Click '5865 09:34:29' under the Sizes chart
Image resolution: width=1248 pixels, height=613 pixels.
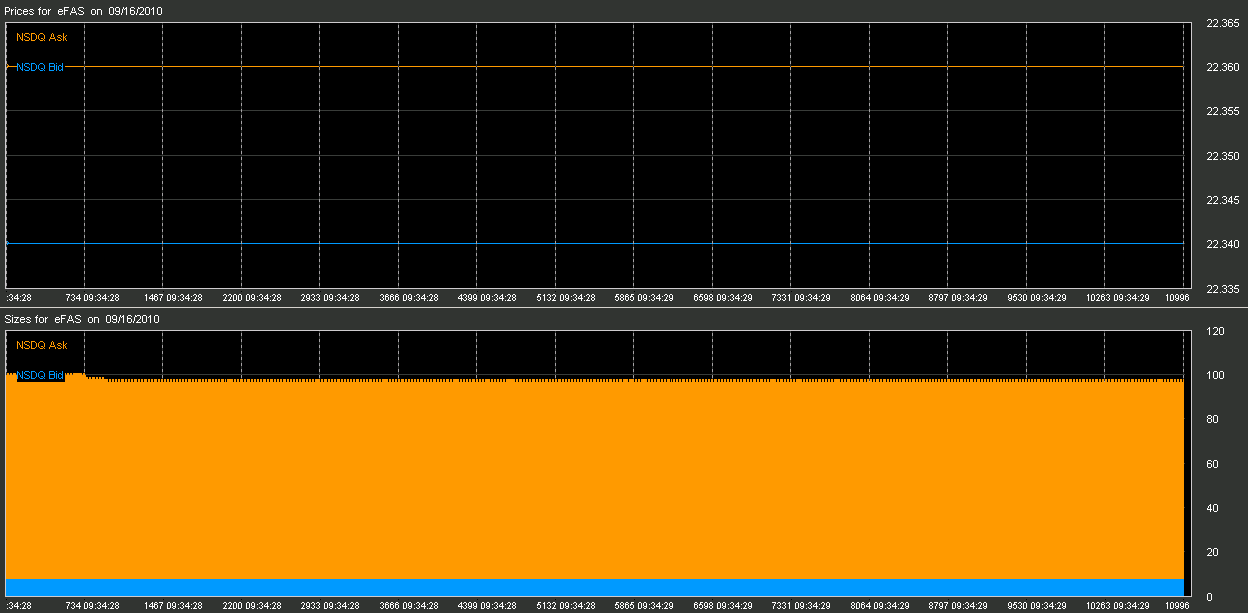pyautogui.click(x=644, y=606)
